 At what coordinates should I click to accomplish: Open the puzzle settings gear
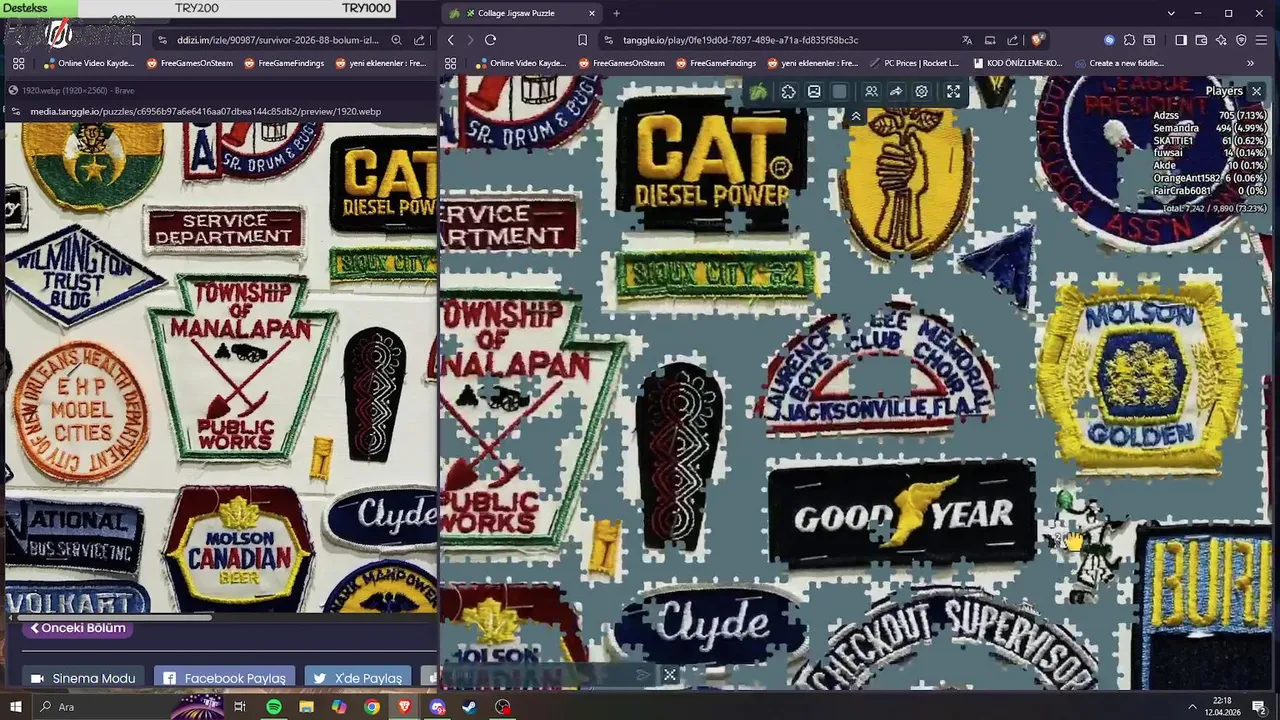(x=922, y=91)
